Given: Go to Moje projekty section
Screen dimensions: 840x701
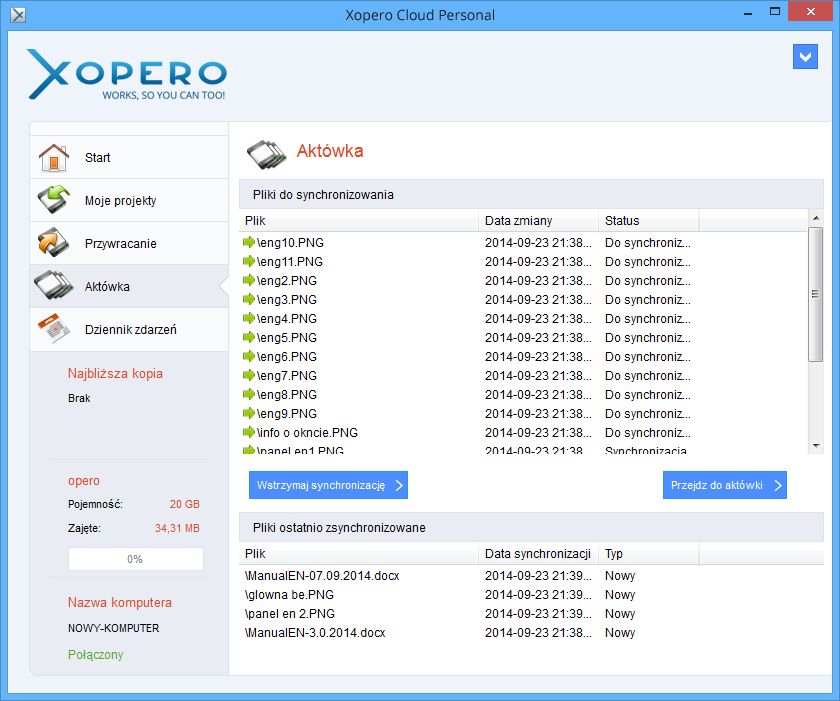Looking at the screenshot, I should [x=129, y=200].
